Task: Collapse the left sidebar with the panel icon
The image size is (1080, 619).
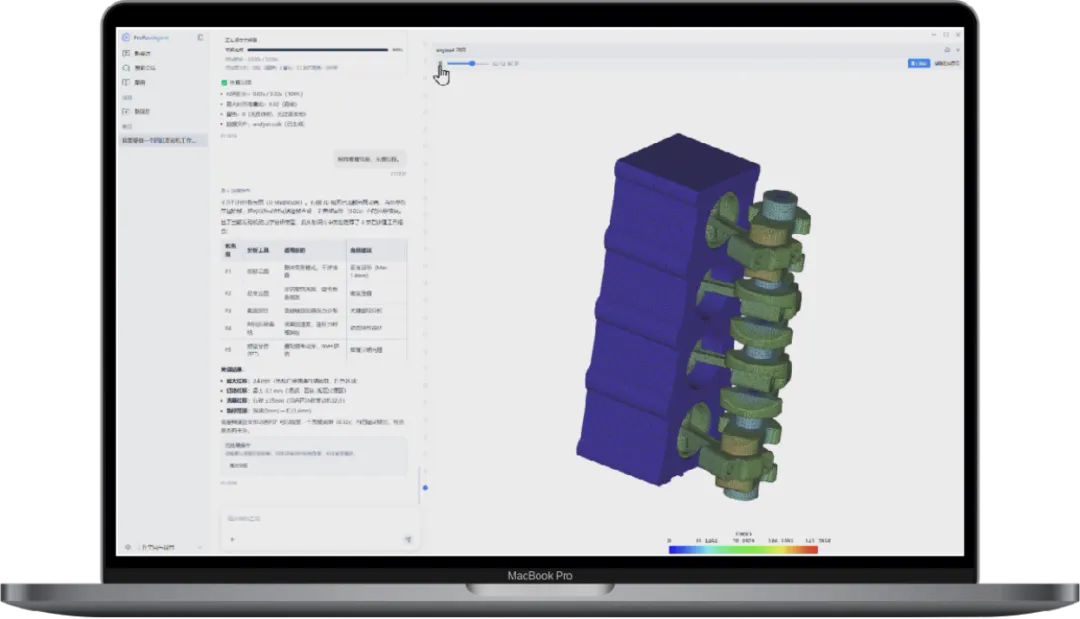Action: 200,38
